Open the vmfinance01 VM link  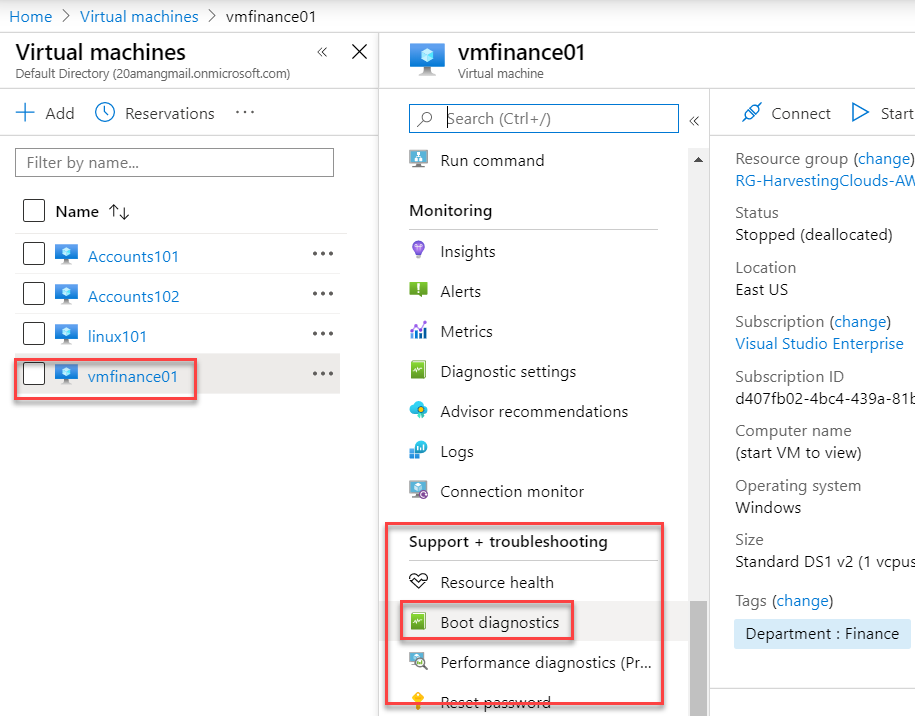click(x=132, y=376)
